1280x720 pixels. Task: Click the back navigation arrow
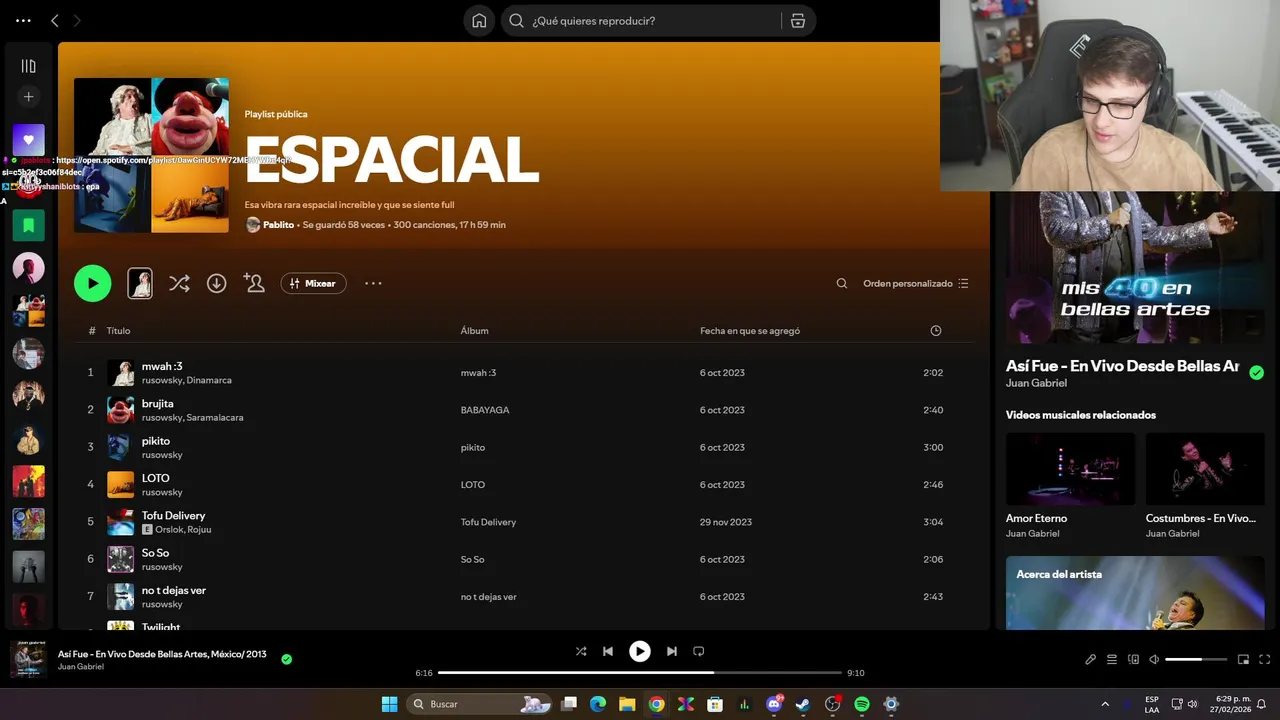tap(55, 20)
